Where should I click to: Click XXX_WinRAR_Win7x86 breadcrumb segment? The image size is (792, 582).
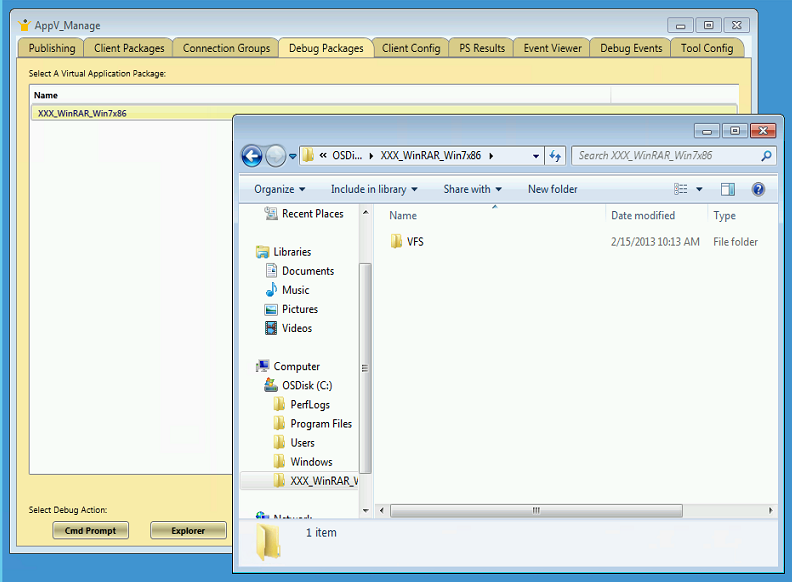pos(430,156)
